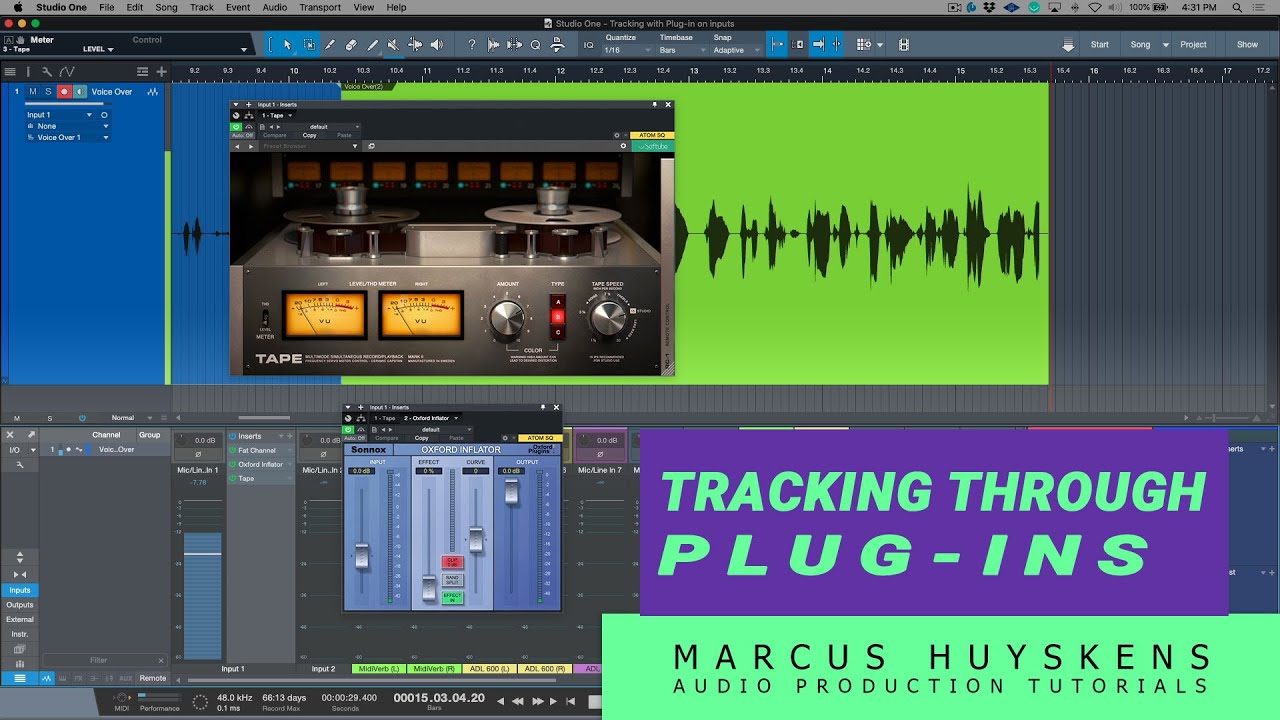The width and height of the screenshot is (1280, 720).
Task: Show automation with the curve icon
Action: [67, 71]
